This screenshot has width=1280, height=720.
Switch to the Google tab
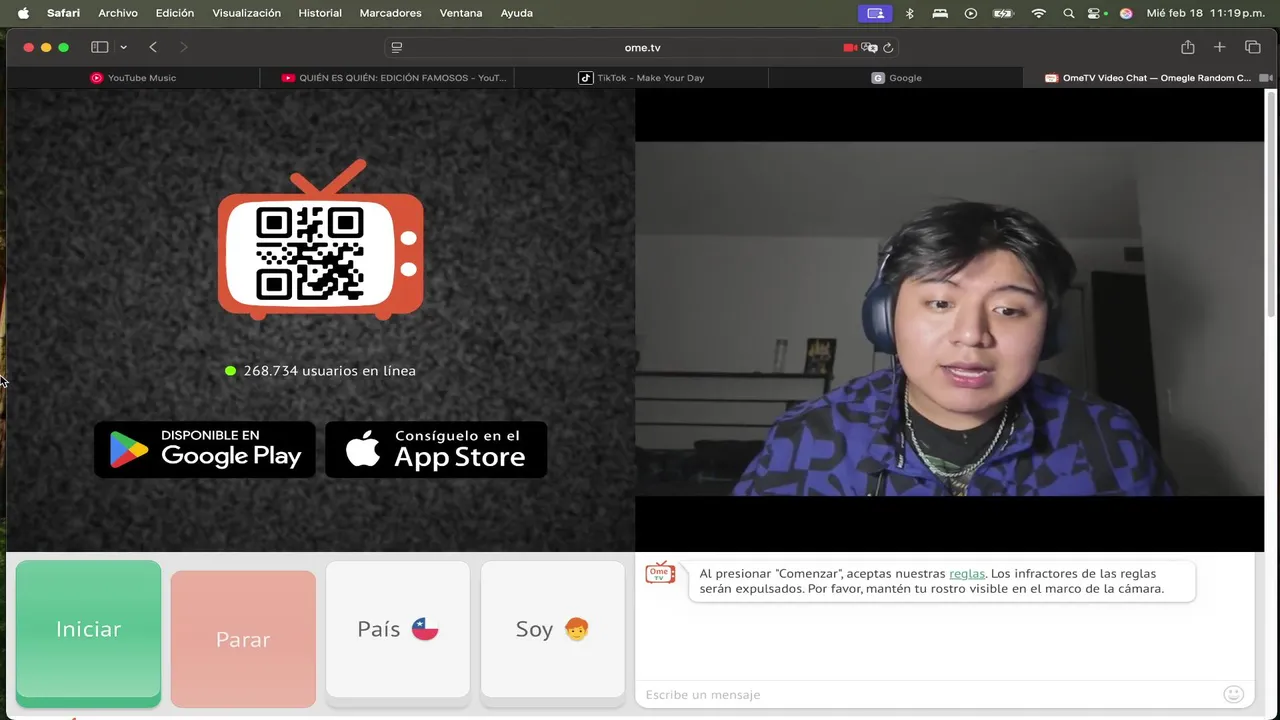click(896, 78)
